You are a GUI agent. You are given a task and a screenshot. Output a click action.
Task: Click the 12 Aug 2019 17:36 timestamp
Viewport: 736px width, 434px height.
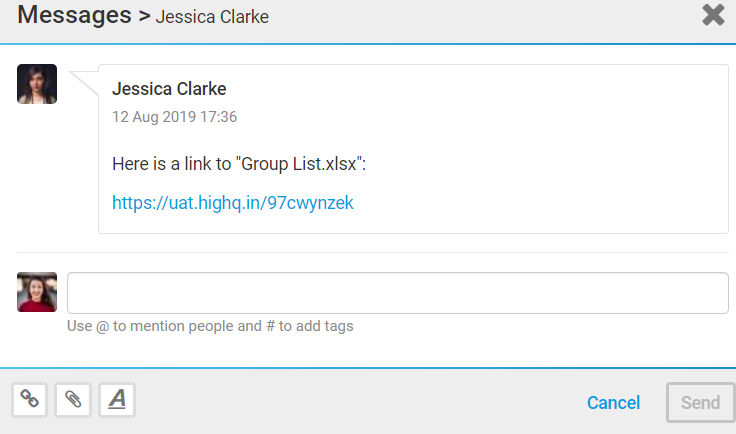[175, 116]
